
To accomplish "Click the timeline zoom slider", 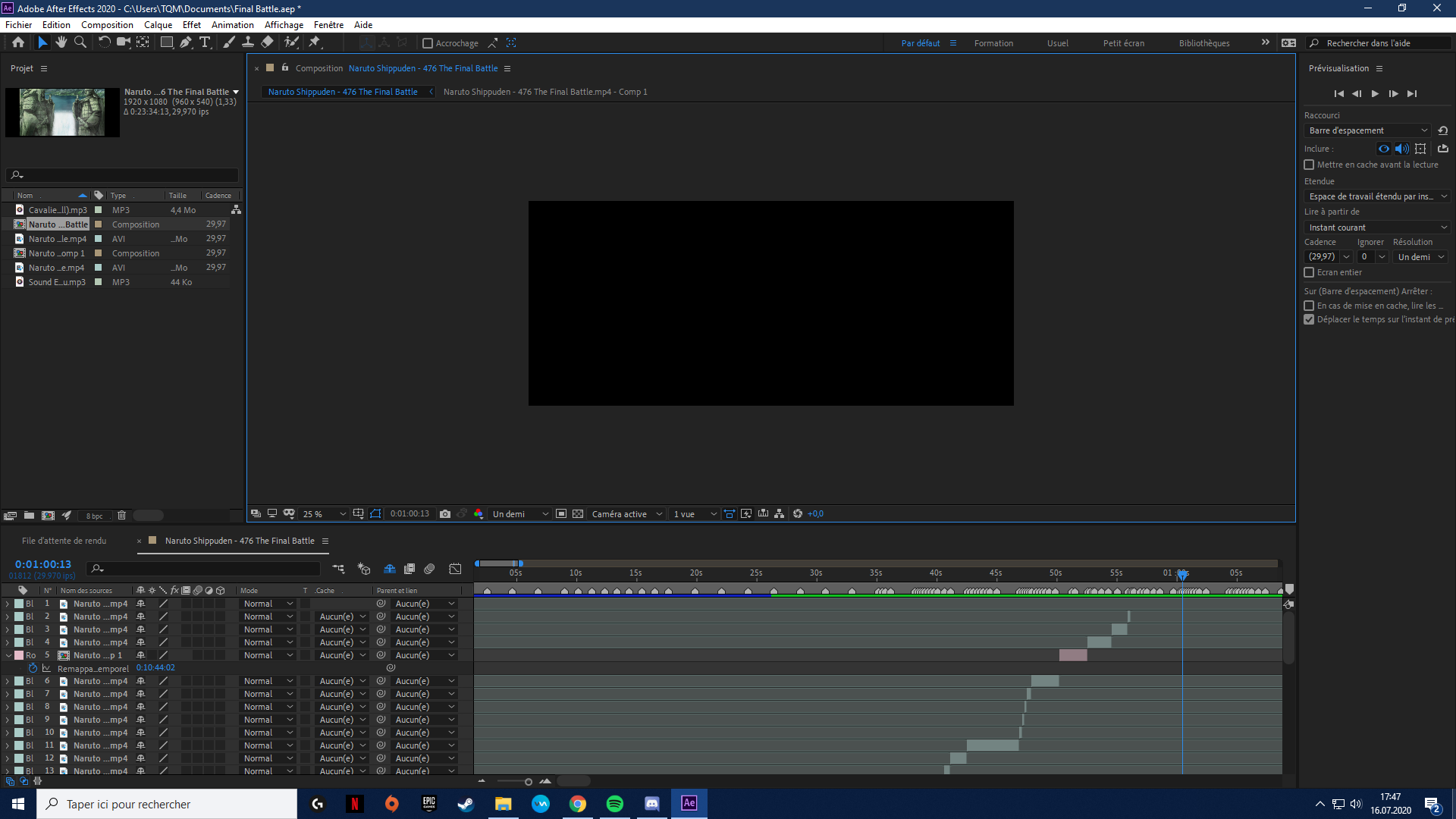I will pyautogui.click(x=529, y=782).
